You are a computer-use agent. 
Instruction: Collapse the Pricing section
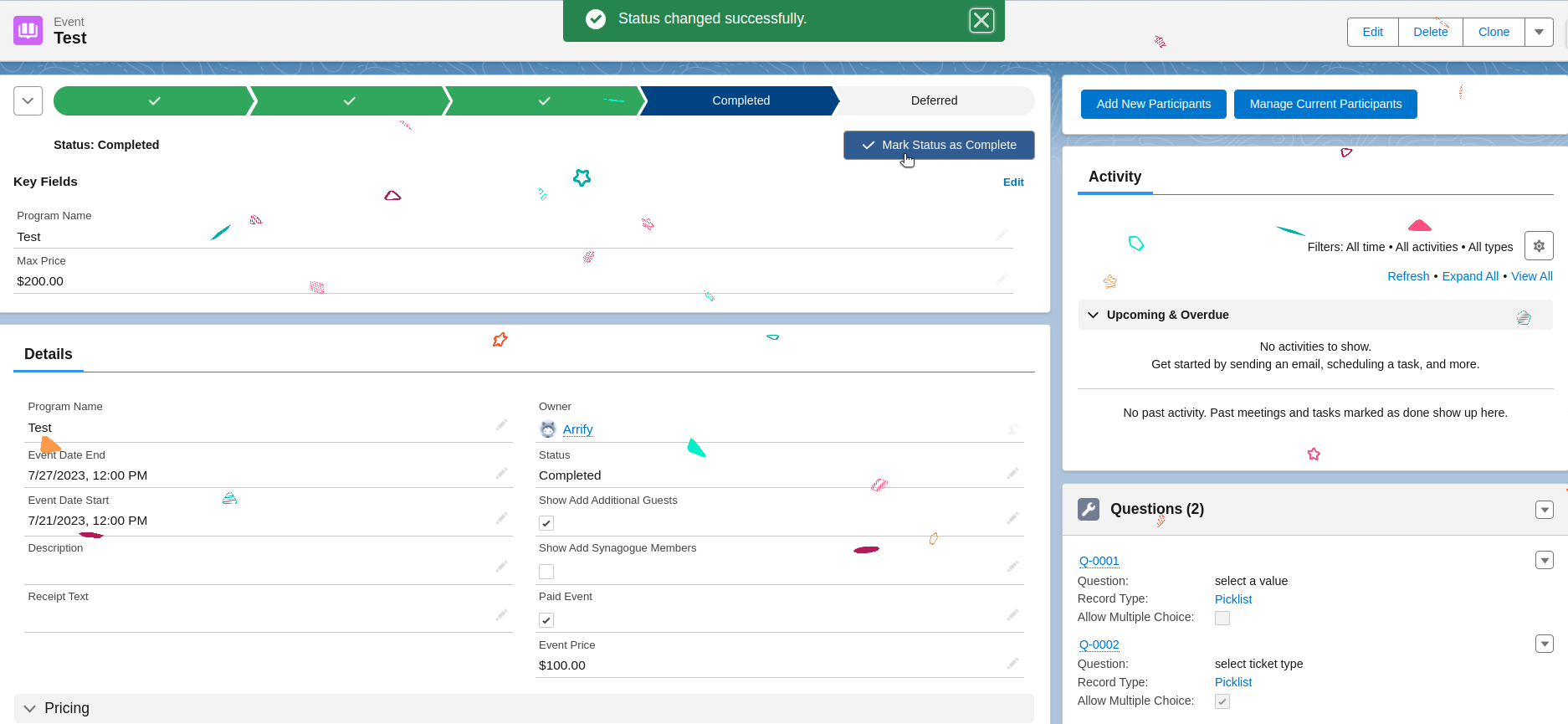(x=30, y=709)
